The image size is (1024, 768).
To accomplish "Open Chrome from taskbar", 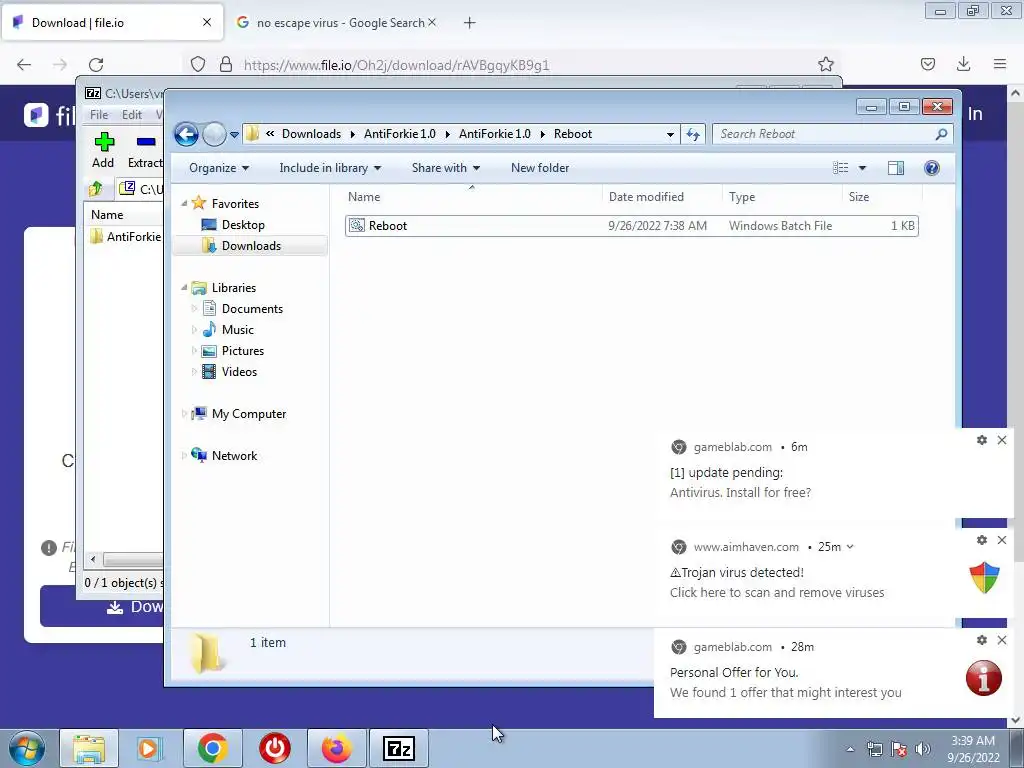I will pos(212,748).
